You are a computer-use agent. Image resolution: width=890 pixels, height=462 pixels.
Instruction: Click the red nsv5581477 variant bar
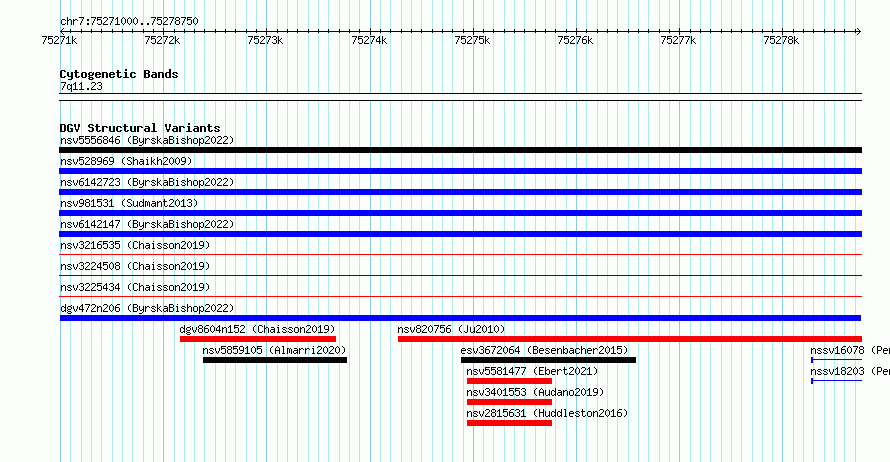(x=509, y=381)
